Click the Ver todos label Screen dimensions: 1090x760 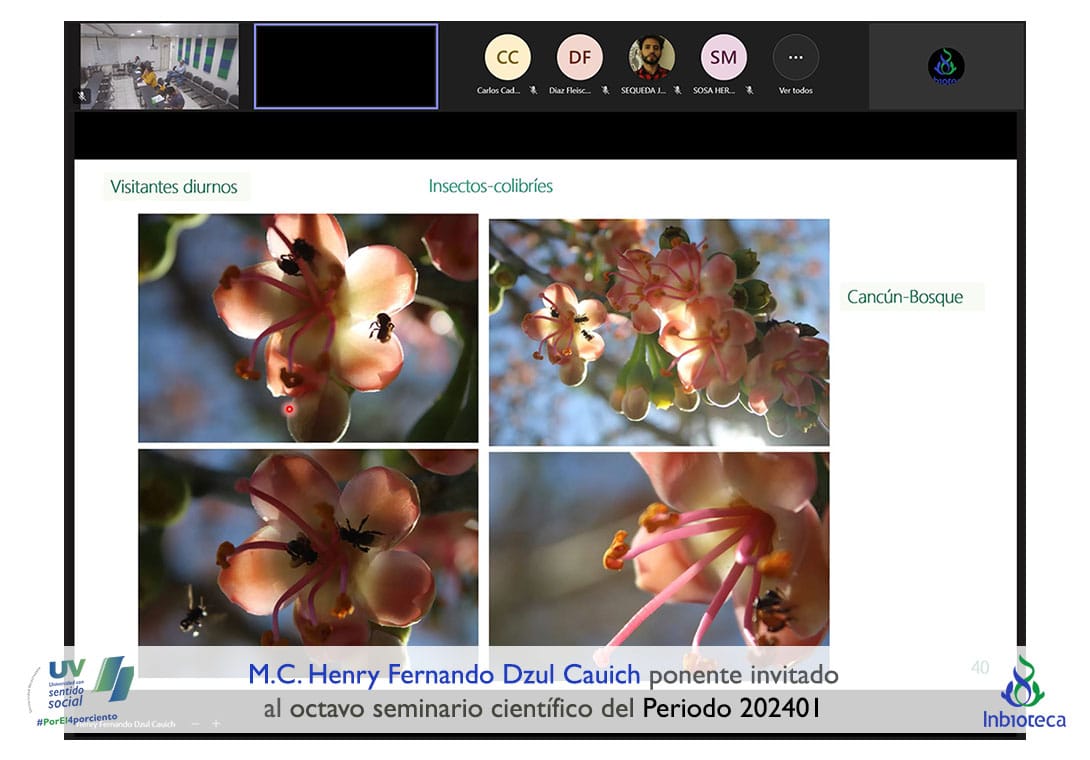[795, 90]
